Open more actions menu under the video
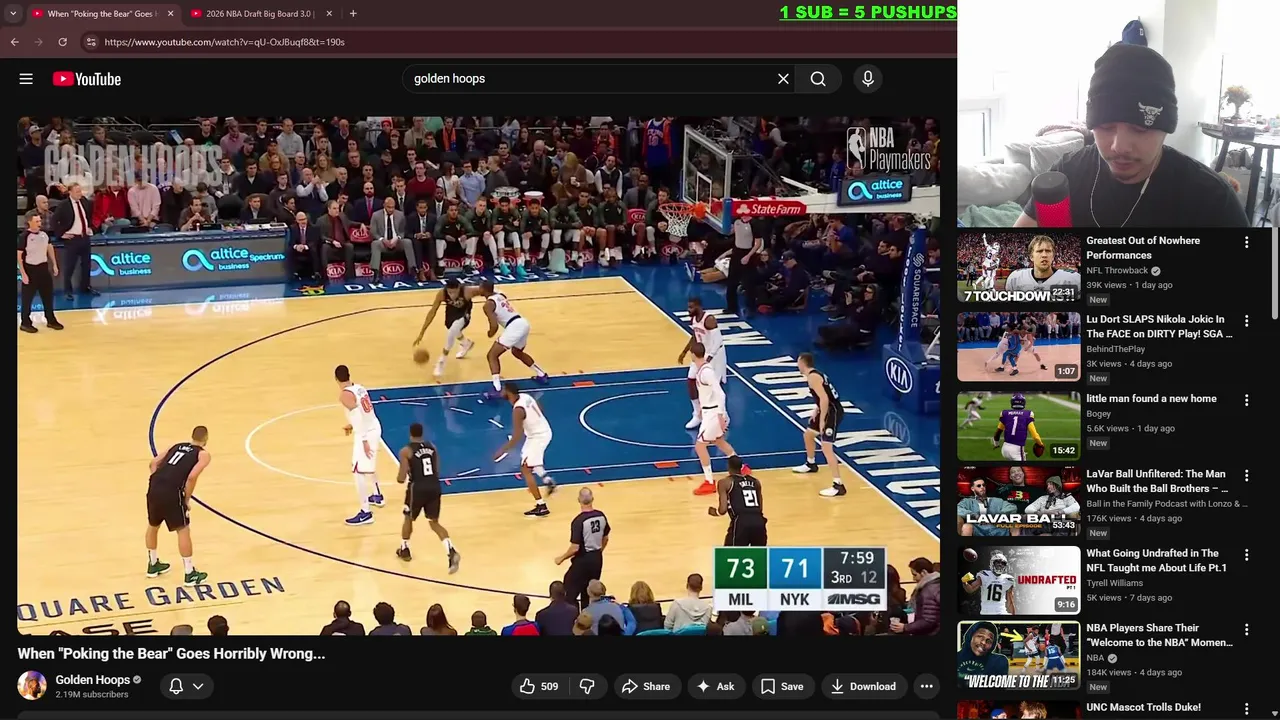Image resolution: width=1280 pixels, height=720 pixels. pos(927,686)
